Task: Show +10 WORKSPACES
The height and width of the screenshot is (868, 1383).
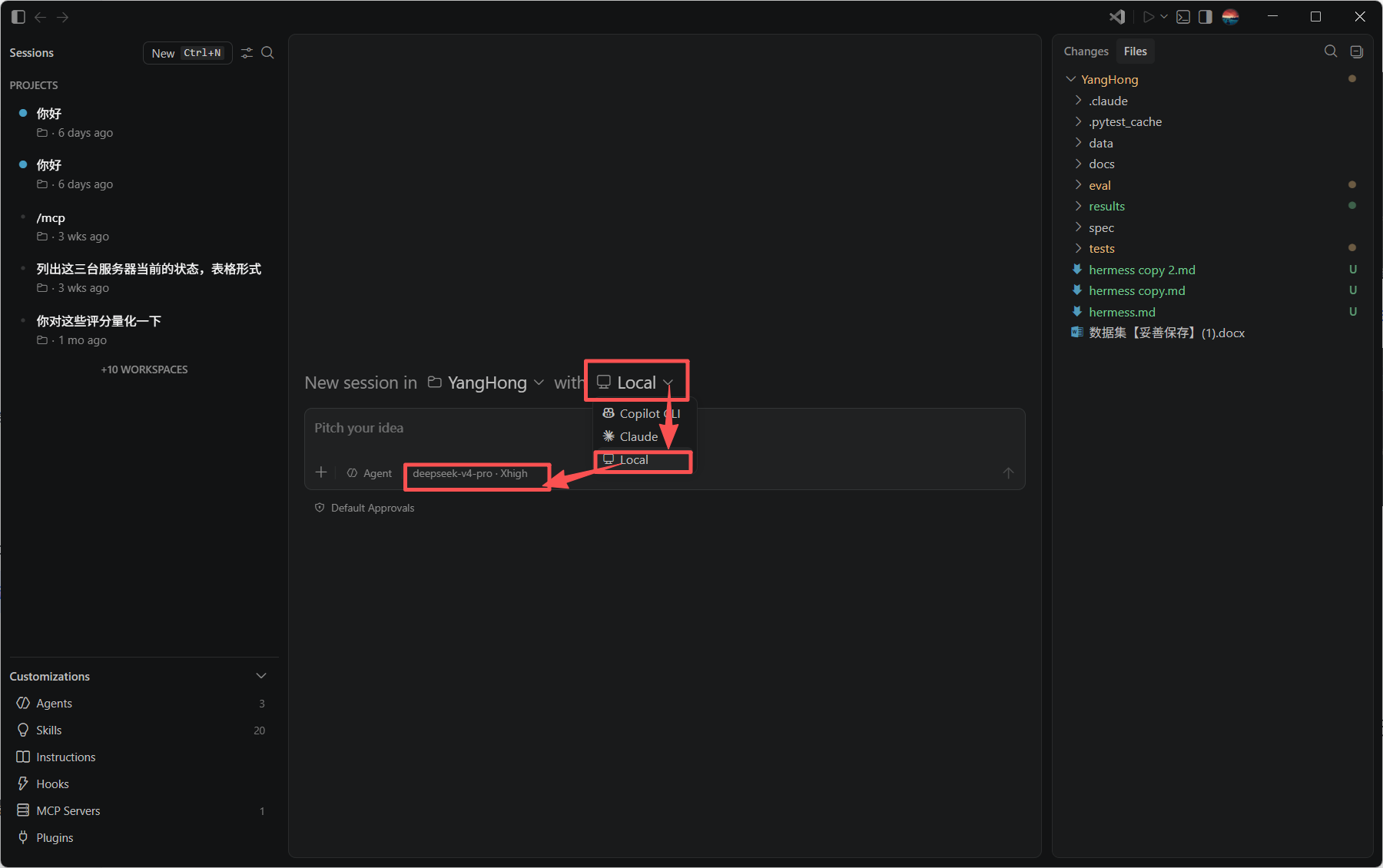Action: [x=144, y=369]
